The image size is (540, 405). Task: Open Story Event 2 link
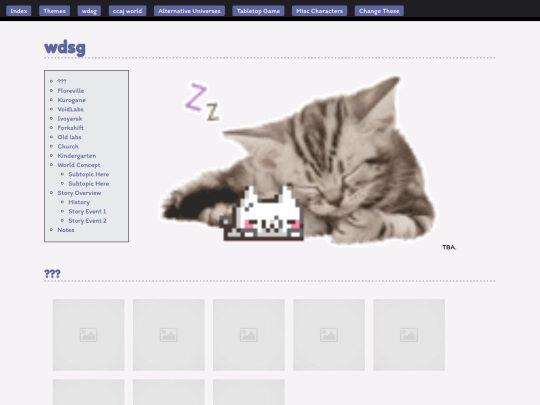pos(87,221)
